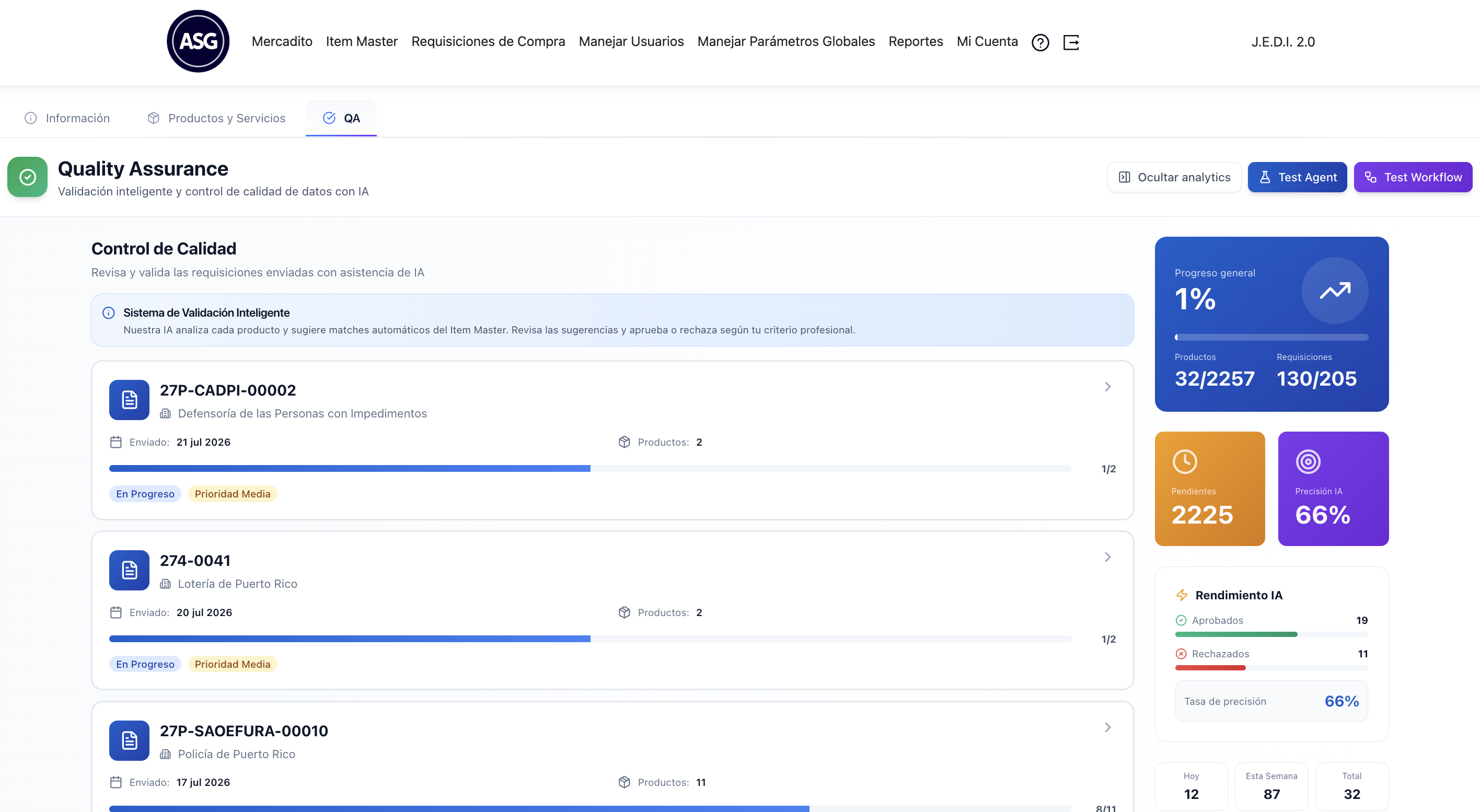Click the Productos 32/2257 value
Screen dimensions: 1480x812
tap(1215, 379)
